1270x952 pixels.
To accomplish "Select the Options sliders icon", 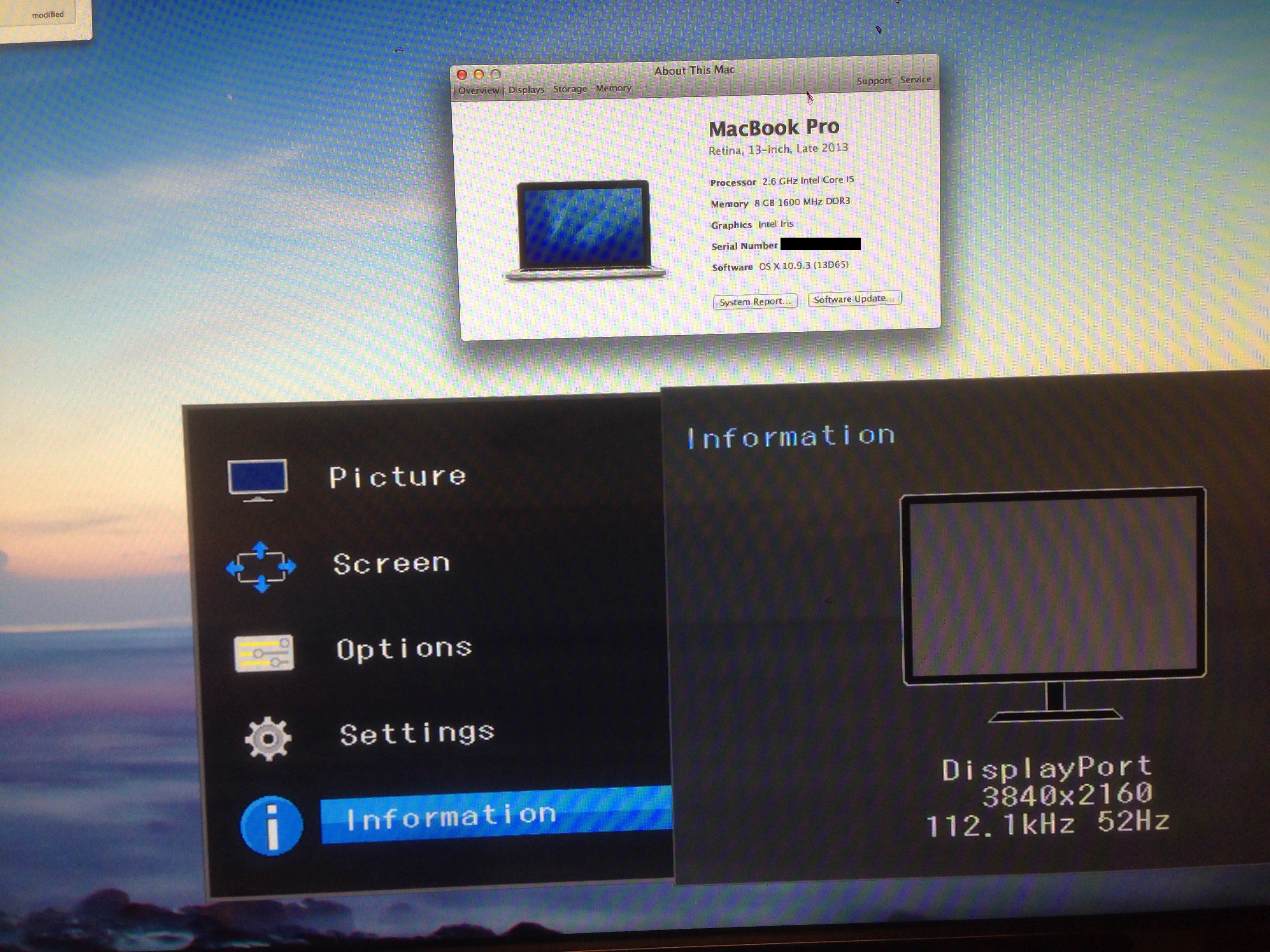I will 264,653.
